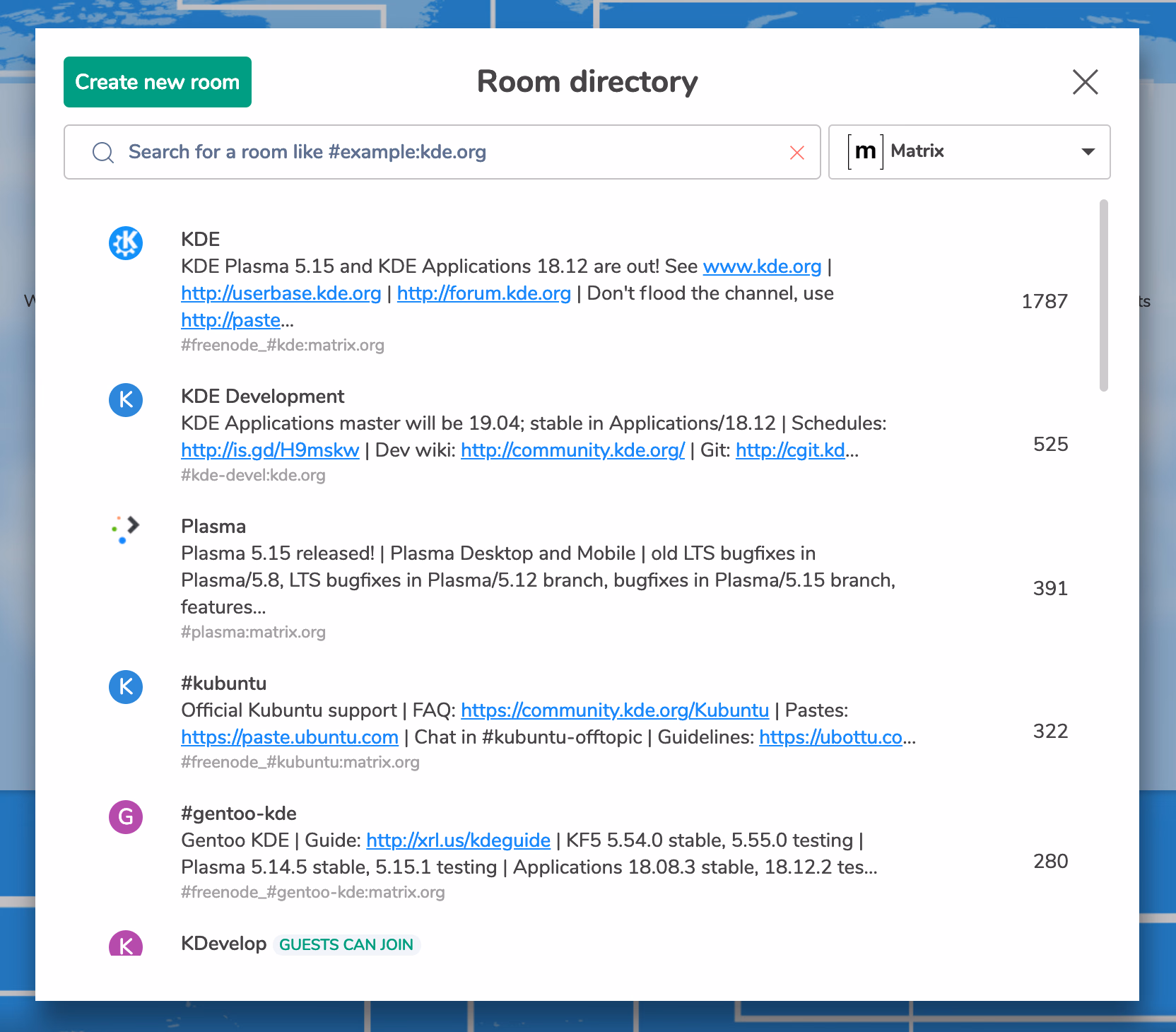Image resolution: width=1176 pixels, height=1032 pixels.
Task: Click the GUESTS CAN JOIN badge
Action: click(x=346, y=945)
